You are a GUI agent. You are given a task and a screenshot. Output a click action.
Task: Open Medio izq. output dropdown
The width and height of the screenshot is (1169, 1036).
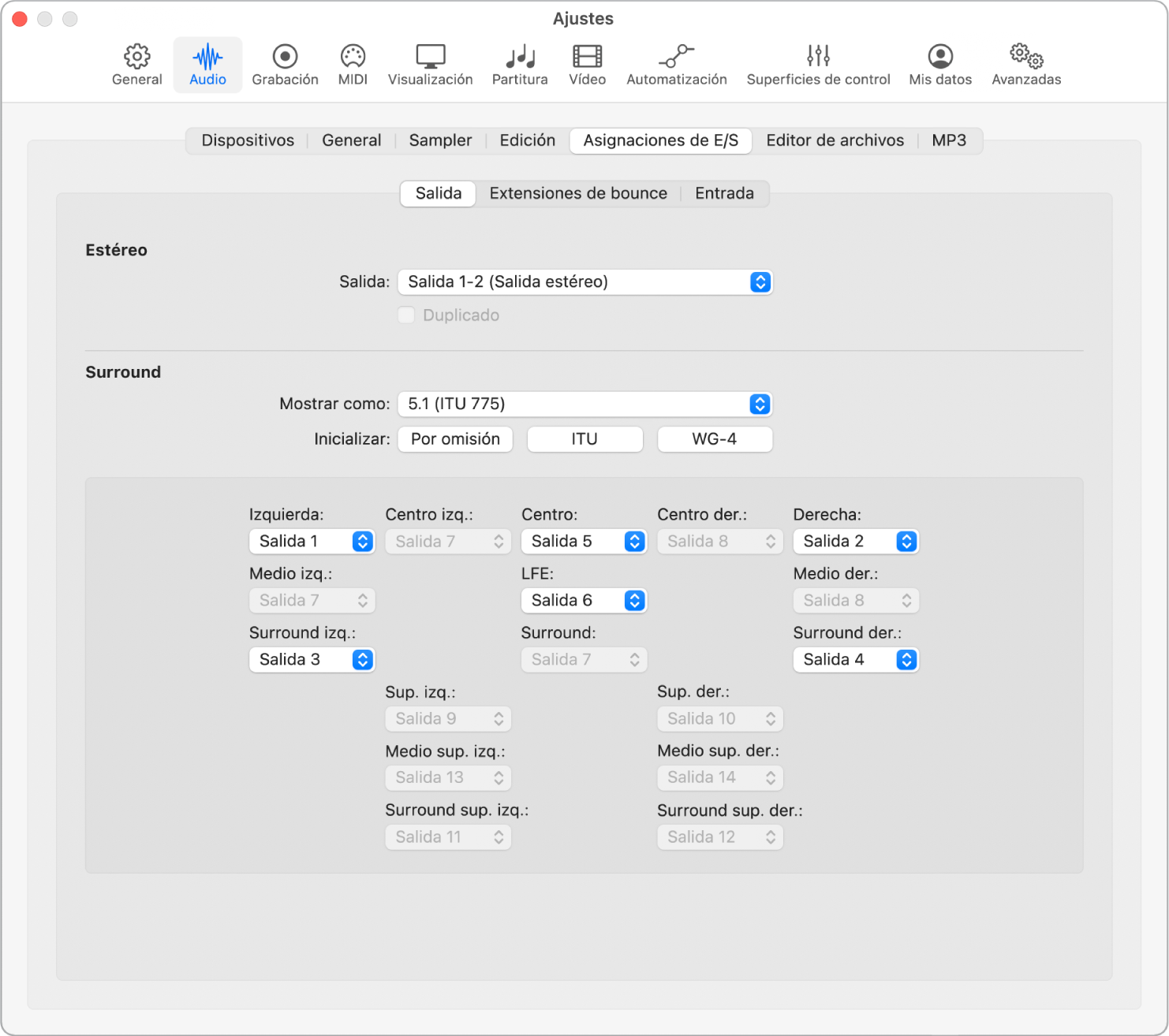tap(312, 601)
